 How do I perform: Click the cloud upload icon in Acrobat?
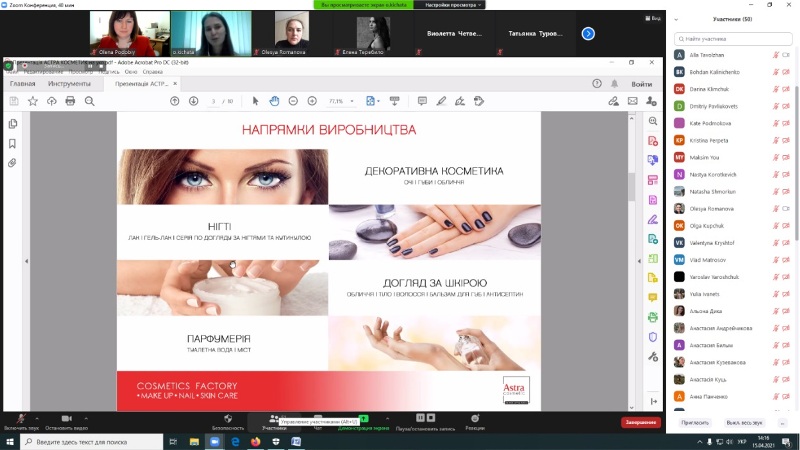coord(52,101)
